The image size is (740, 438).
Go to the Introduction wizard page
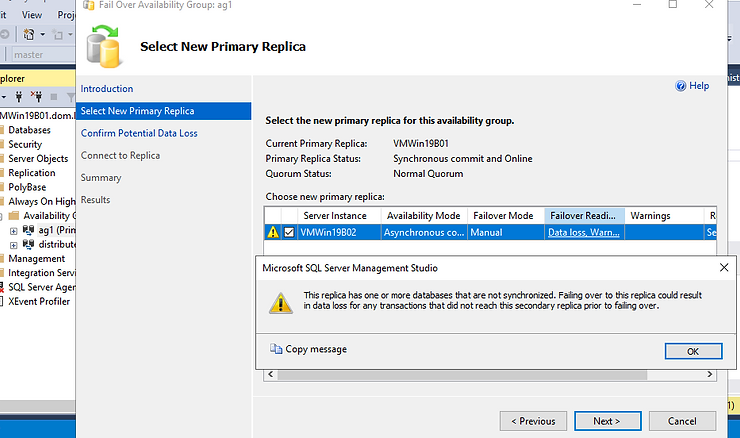click(x=107, y=89)
